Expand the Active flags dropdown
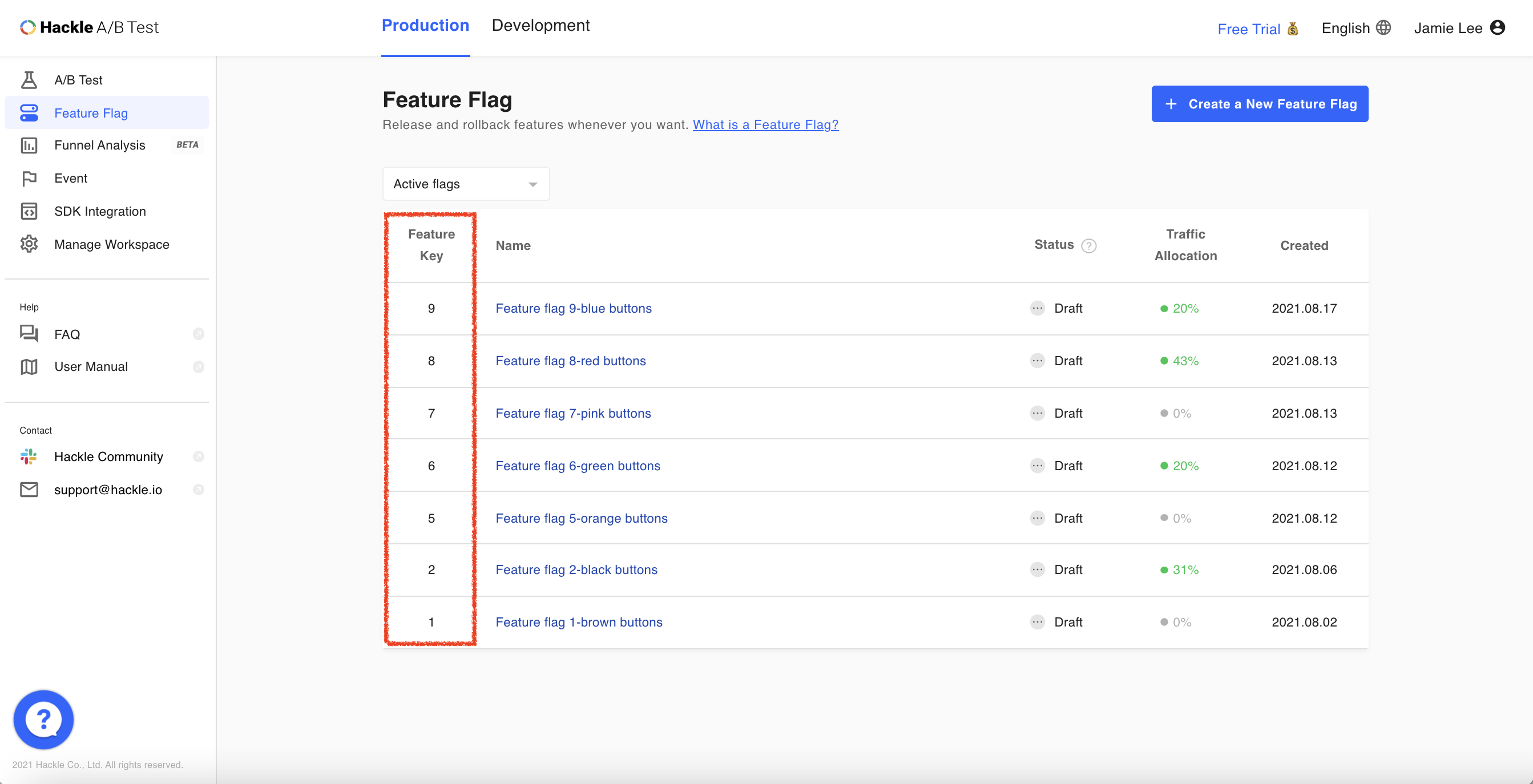Viewport: 1533px width, 784px height. [465, 184]
